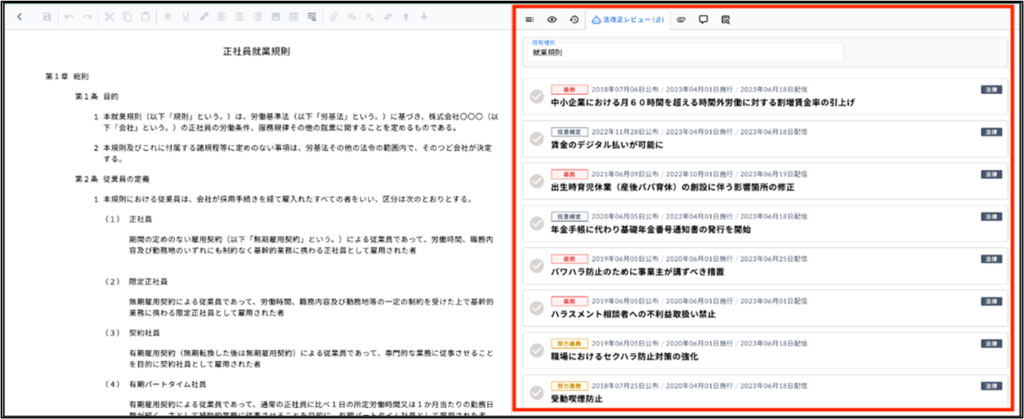Move item down with the down arrow
1024x419 pixels.
coord(424,17)
